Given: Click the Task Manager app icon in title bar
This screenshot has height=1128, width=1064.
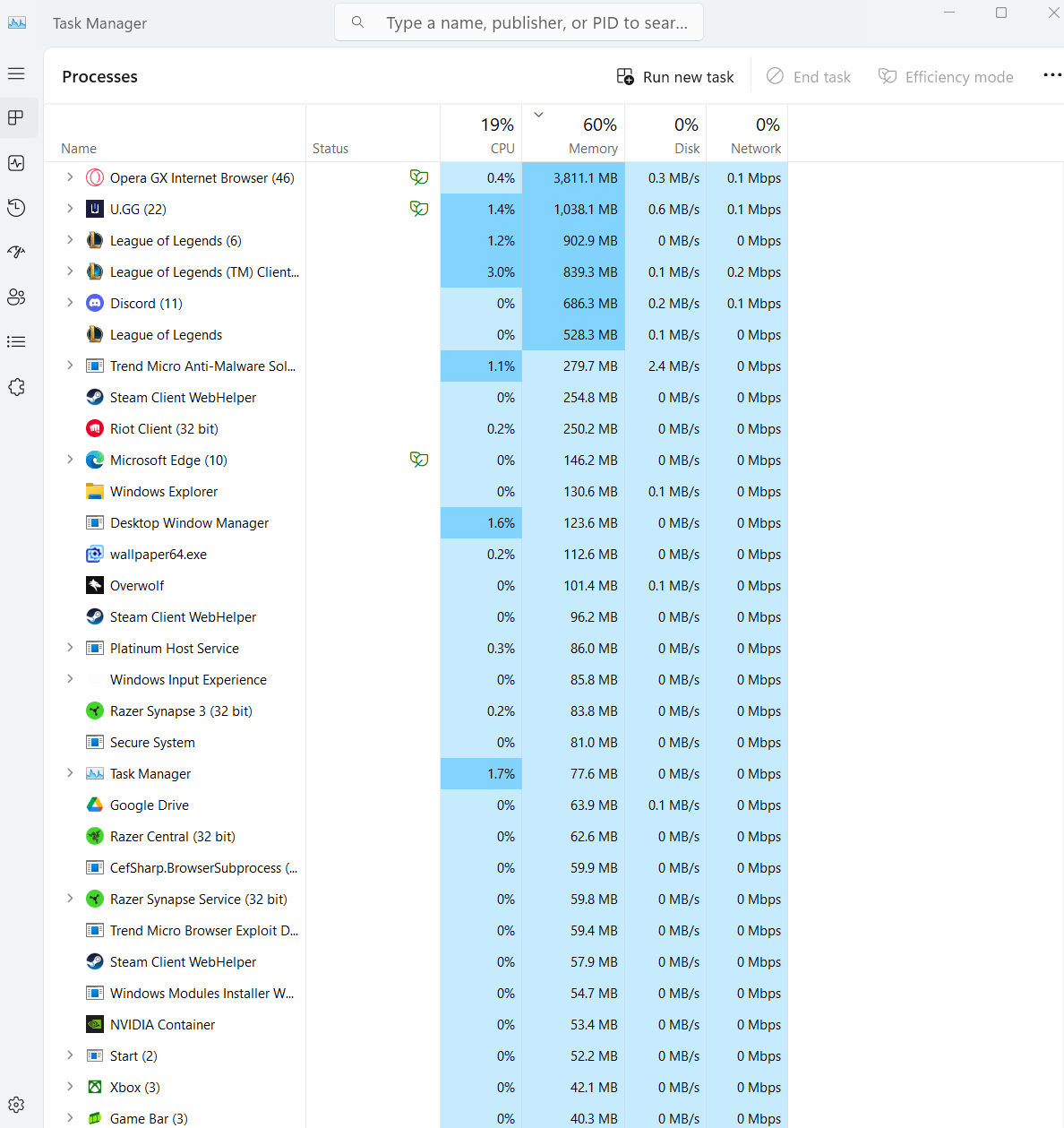Looking at the screenshot, I should pyautogui.click(x=17, y=22).
